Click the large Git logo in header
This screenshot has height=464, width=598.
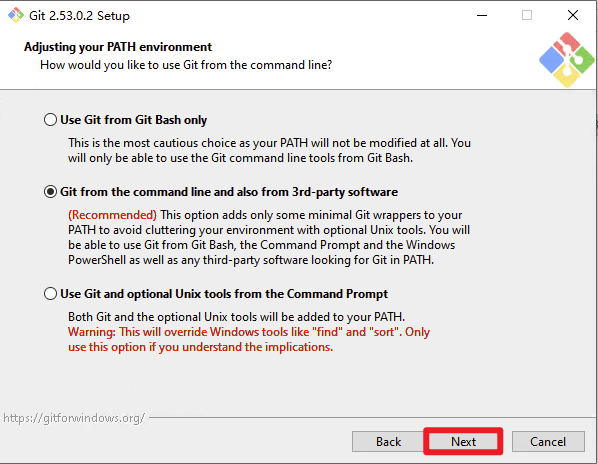coord(567,59)
